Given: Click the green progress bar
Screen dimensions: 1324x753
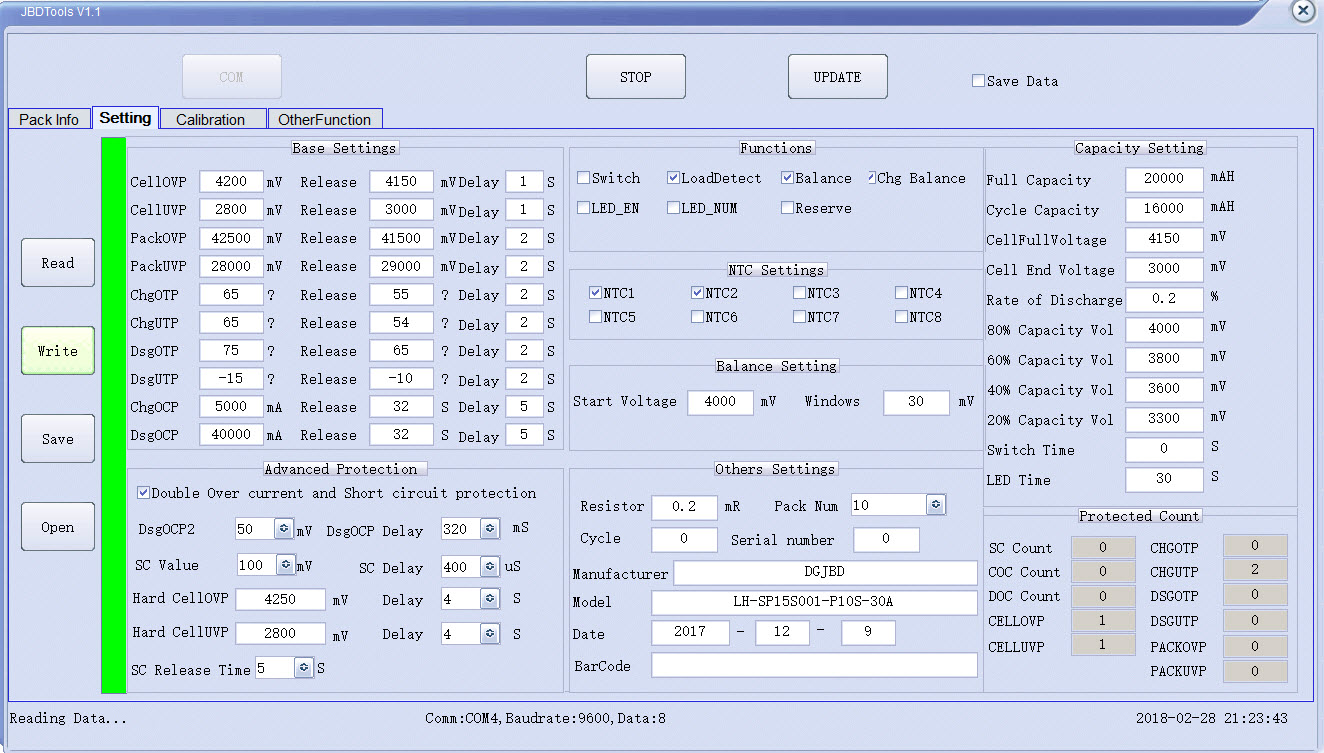Looking at the screenshot, I should (113, 415).
